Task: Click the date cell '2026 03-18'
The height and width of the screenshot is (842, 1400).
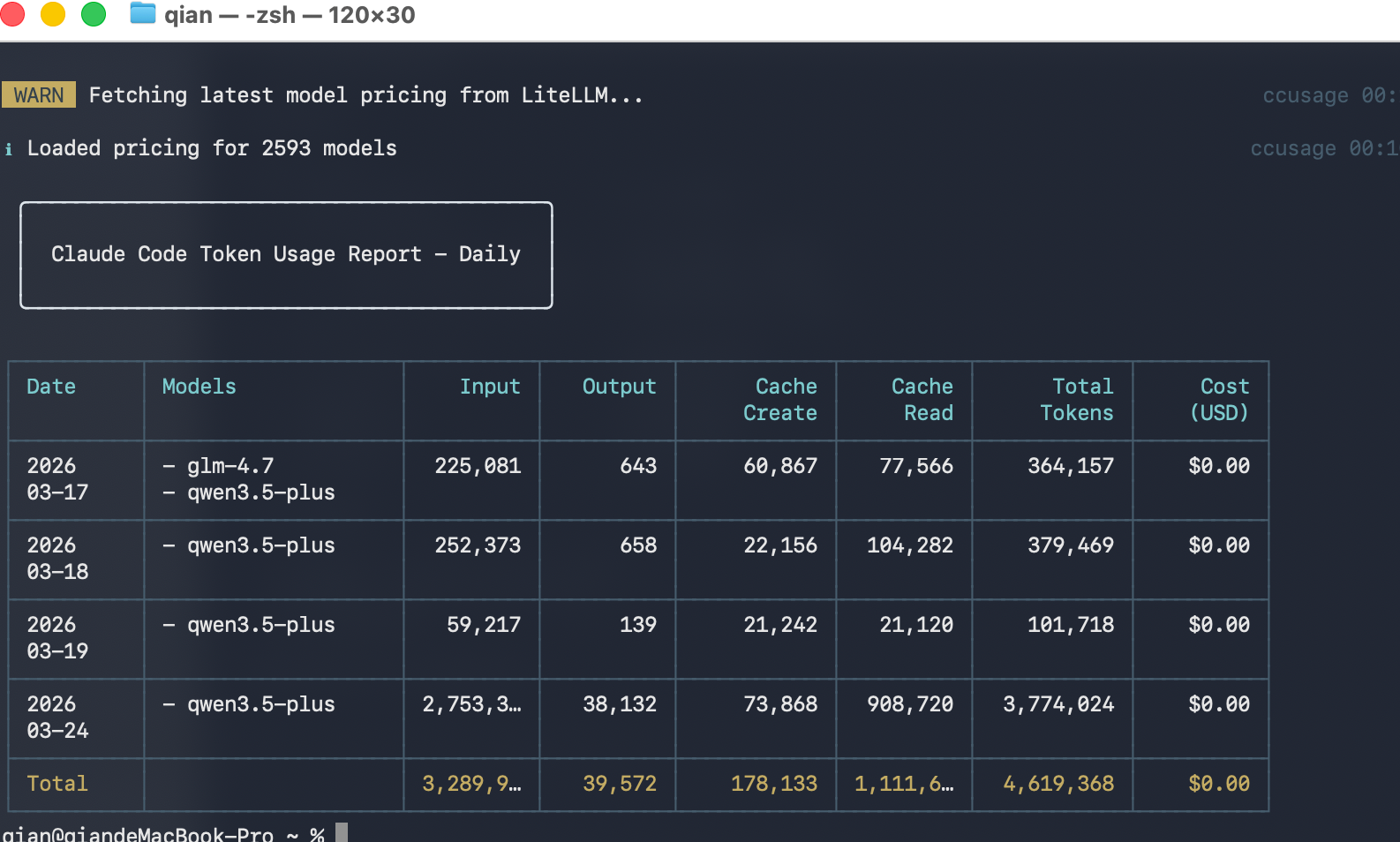Action: (x=57, y=559)
